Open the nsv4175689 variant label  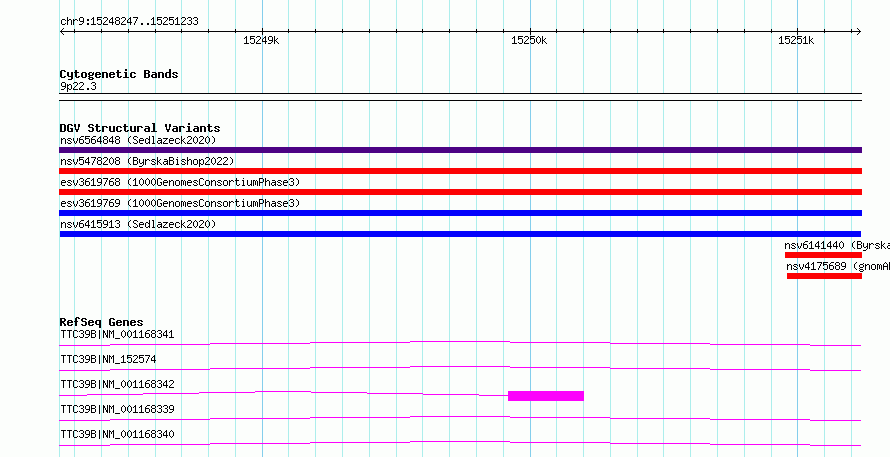[838, 266]
